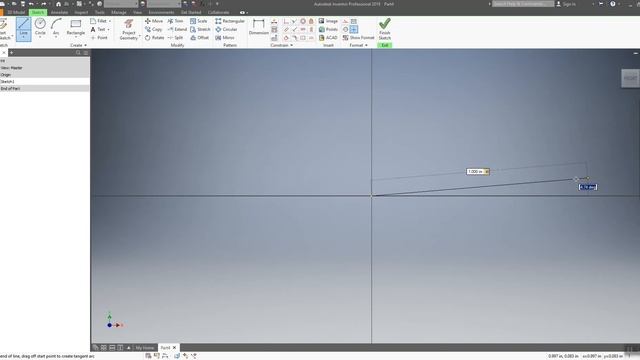Open the Environments ribbon tab

161,12
